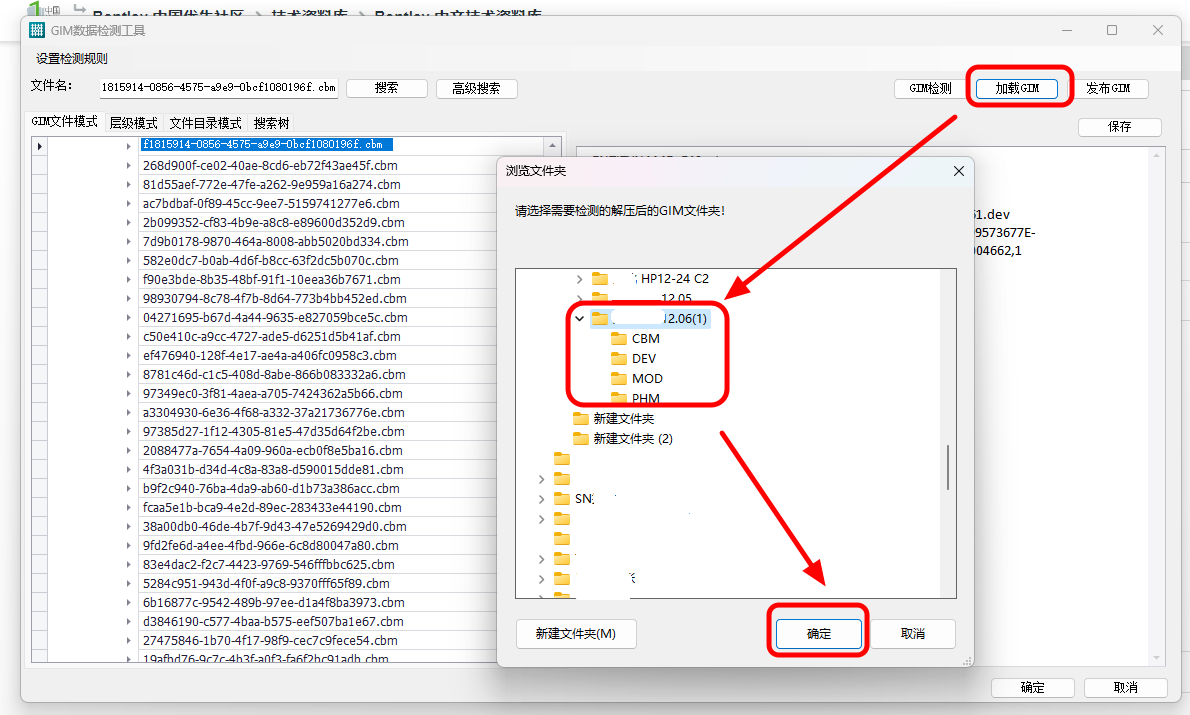Image resolution: width=1190 pixels, height=715 pixels.
Task: Click the 发布GIM button
Action: point(1108,88)
